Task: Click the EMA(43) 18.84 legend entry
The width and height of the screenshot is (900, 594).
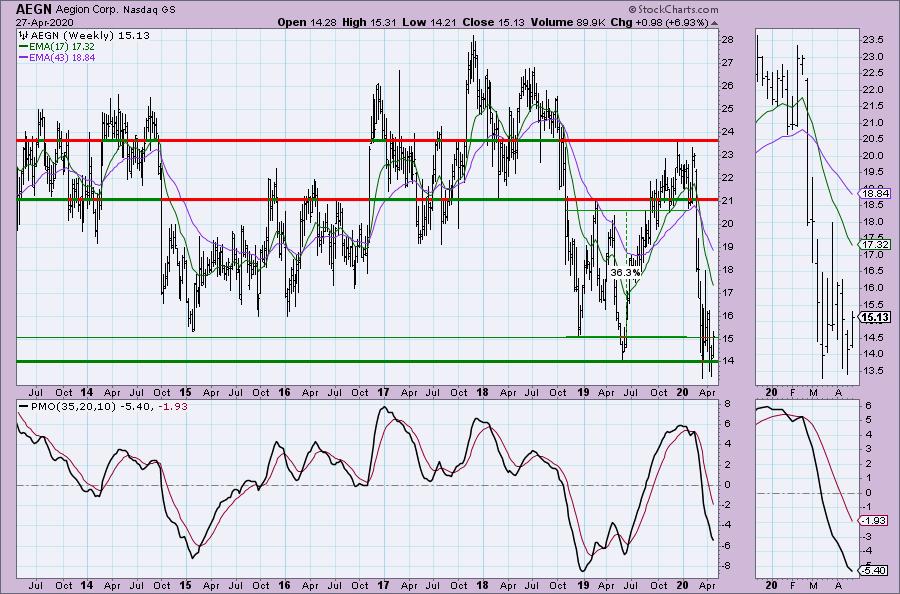Action: pyautogui.click(x=61, y=57)
